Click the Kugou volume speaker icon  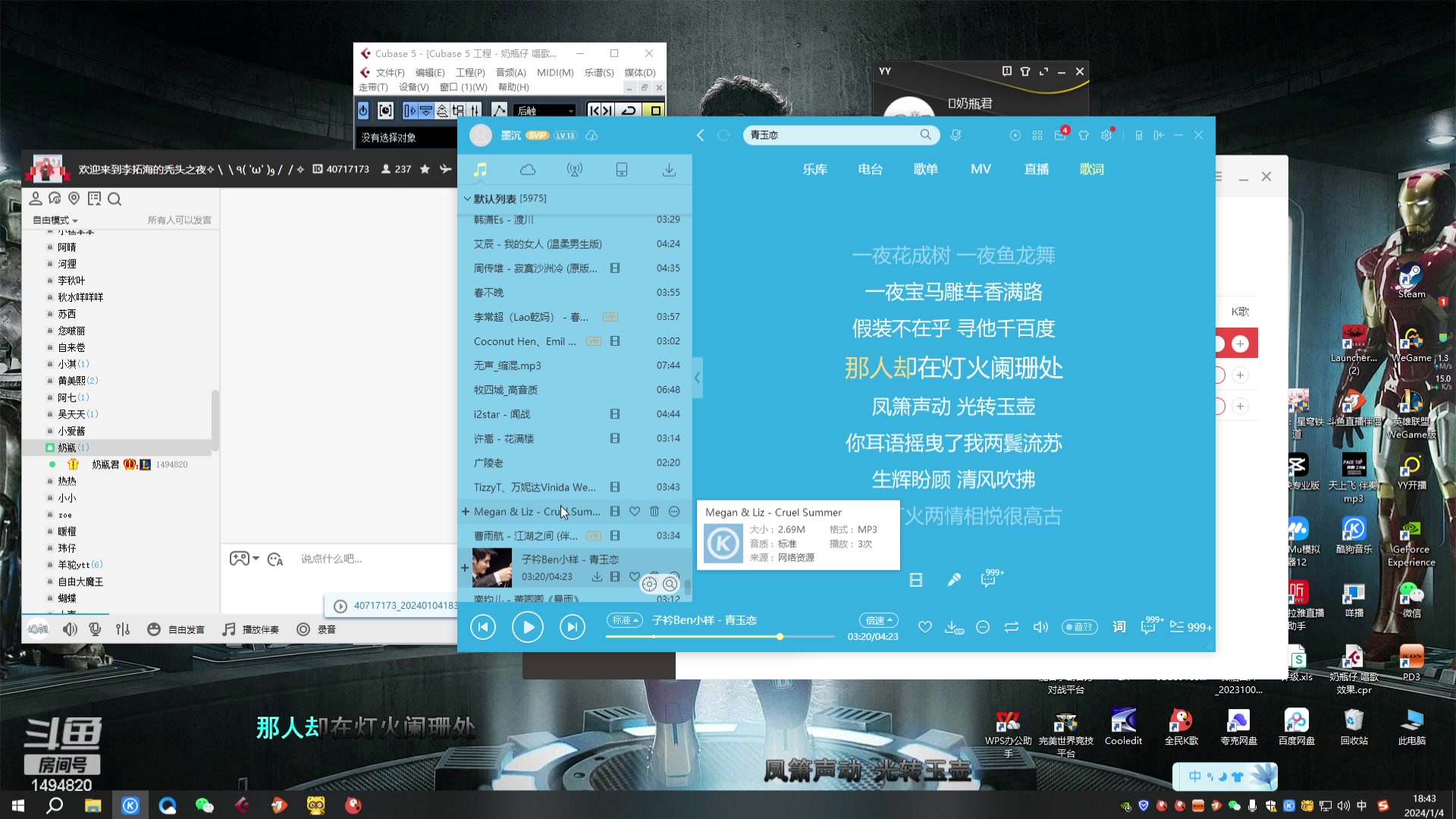click(x=1040, y=627)
